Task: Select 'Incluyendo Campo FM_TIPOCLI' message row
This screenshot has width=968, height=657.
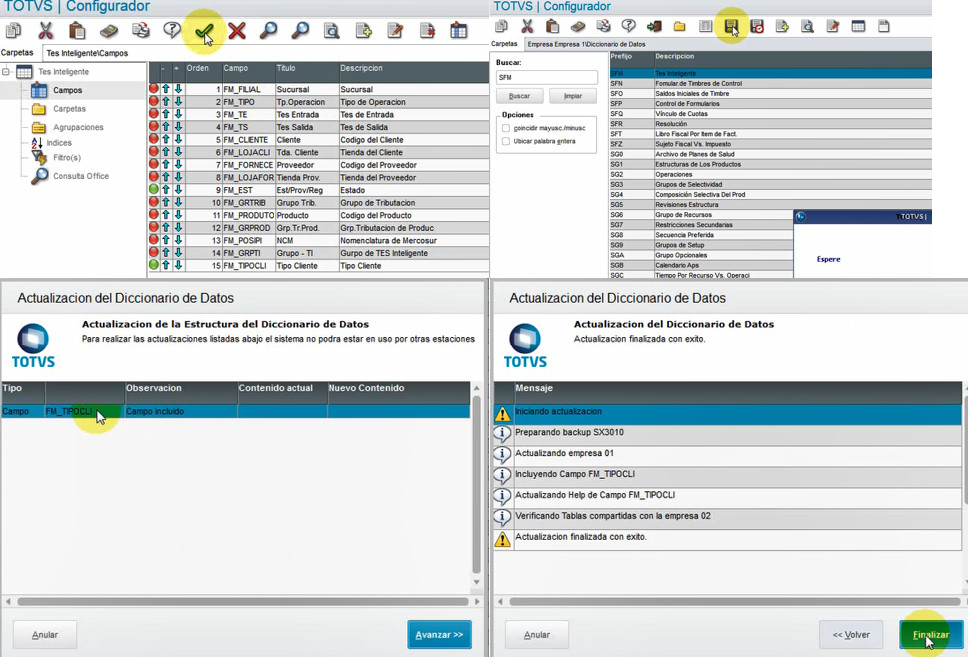Action: point(727,474)
